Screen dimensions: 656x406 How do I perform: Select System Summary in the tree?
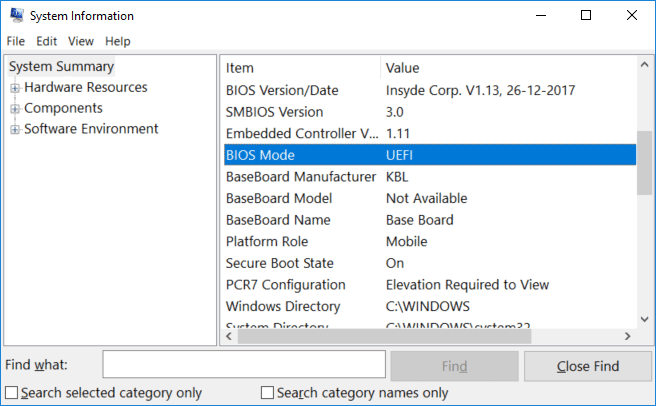(x=61, y=67)
